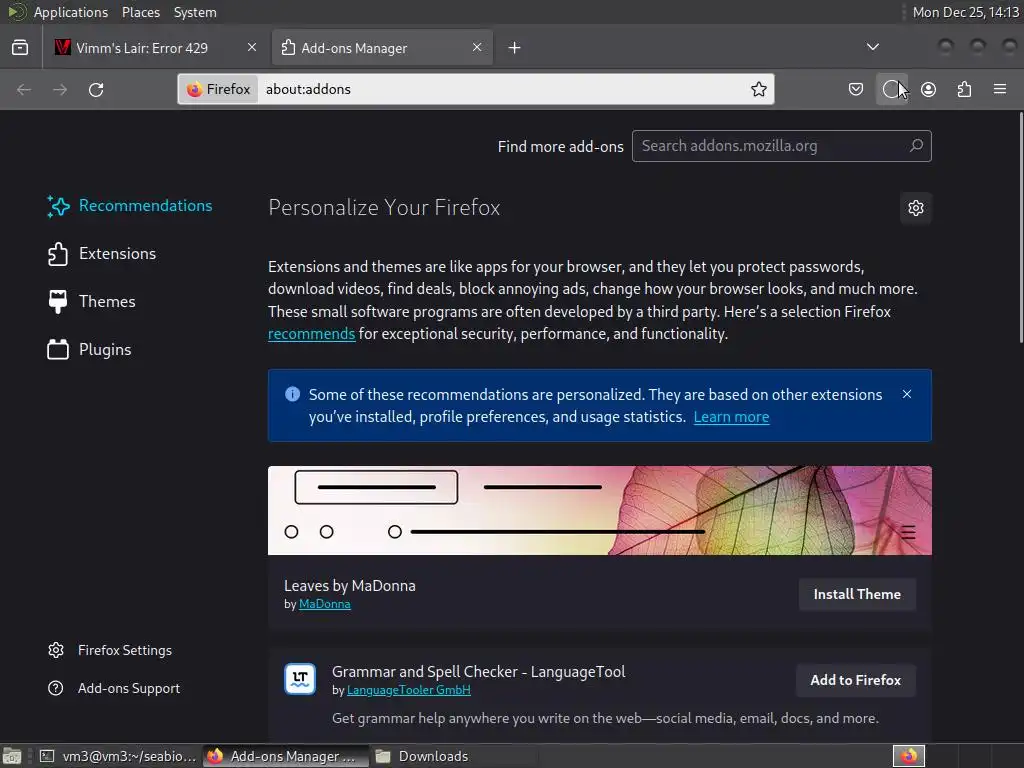
Task: Select the Add-ons Manager tab
Action: 382,48
